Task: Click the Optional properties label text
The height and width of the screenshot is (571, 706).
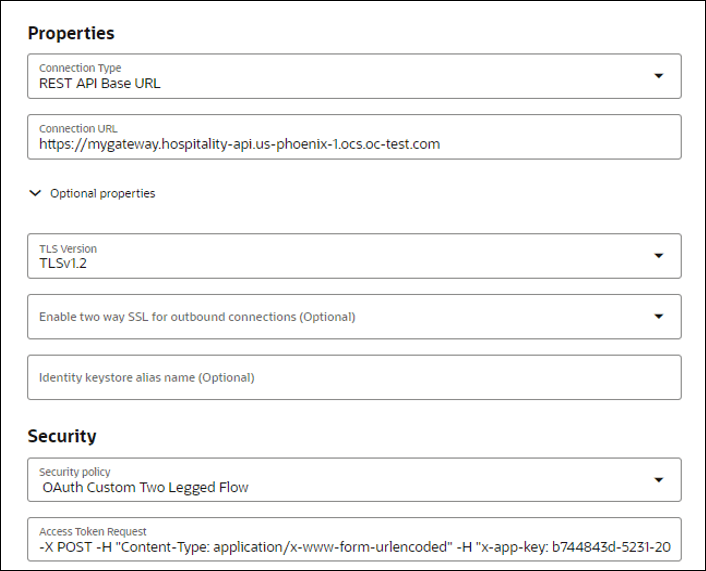Action: pyautogui.click(x=103, y=193)
